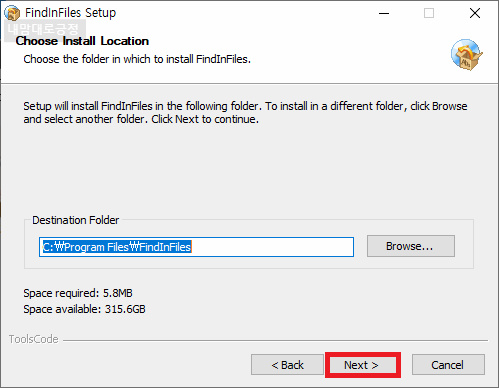
Task: Go back with the < Back button
Action: (287, 365)
